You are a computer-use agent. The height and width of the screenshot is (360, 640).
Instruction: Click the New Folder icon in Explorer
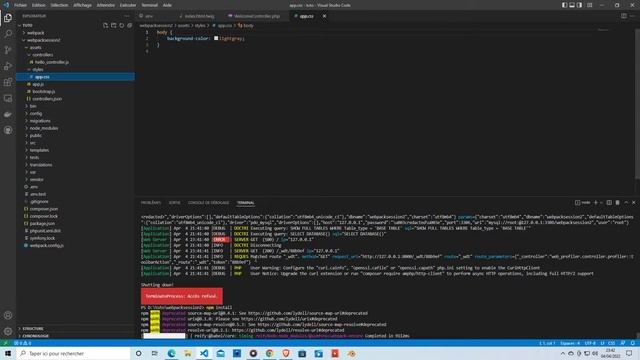pyautogui.click(x=113, y=25)
